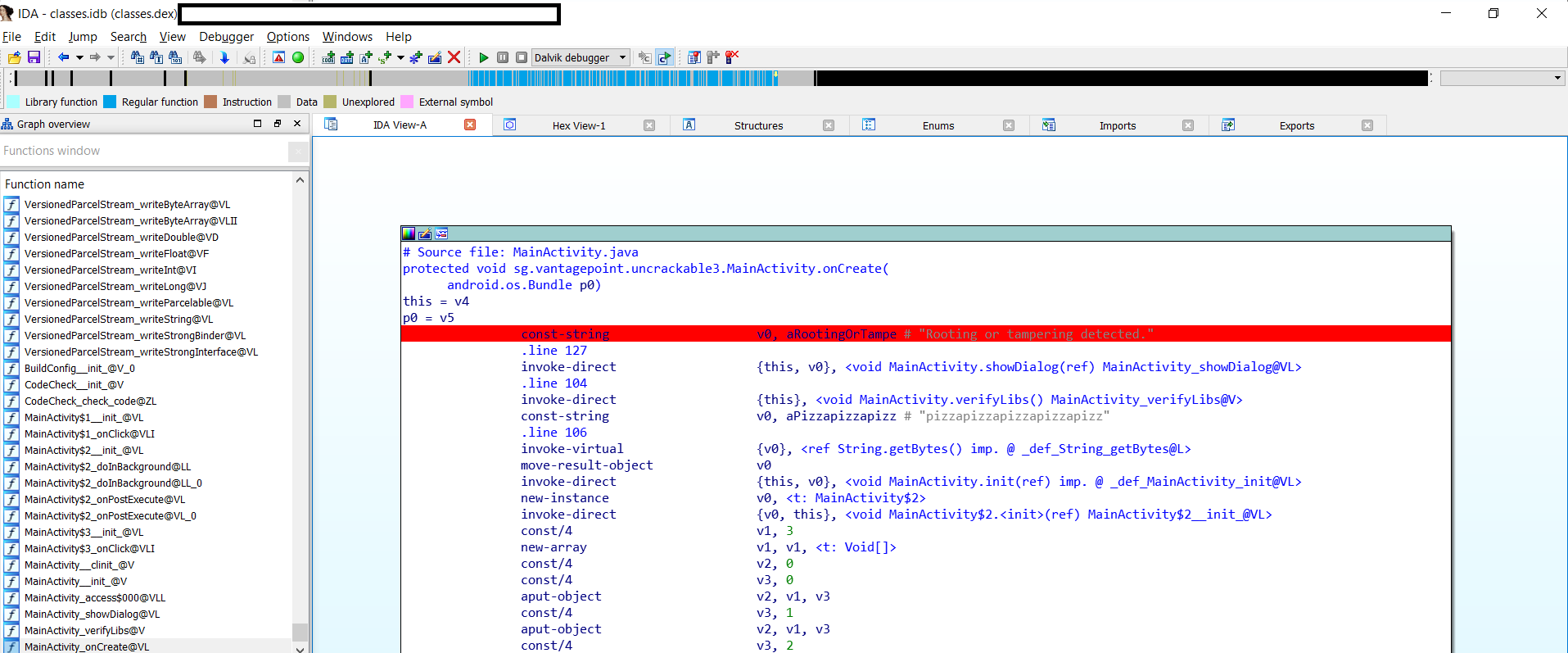Screen dimensions: 1568x653
Task: Click the blue asterisk plus toolbar icon
Action: pos(416,57)
